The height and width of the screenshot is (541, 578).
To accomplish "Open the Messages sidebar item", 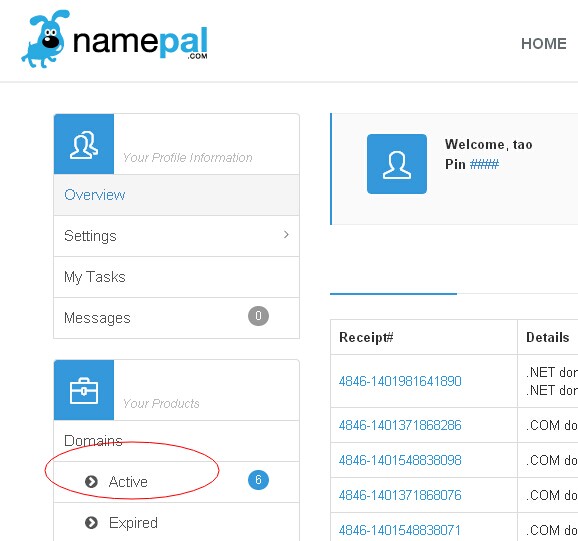I will coord(176,318).
